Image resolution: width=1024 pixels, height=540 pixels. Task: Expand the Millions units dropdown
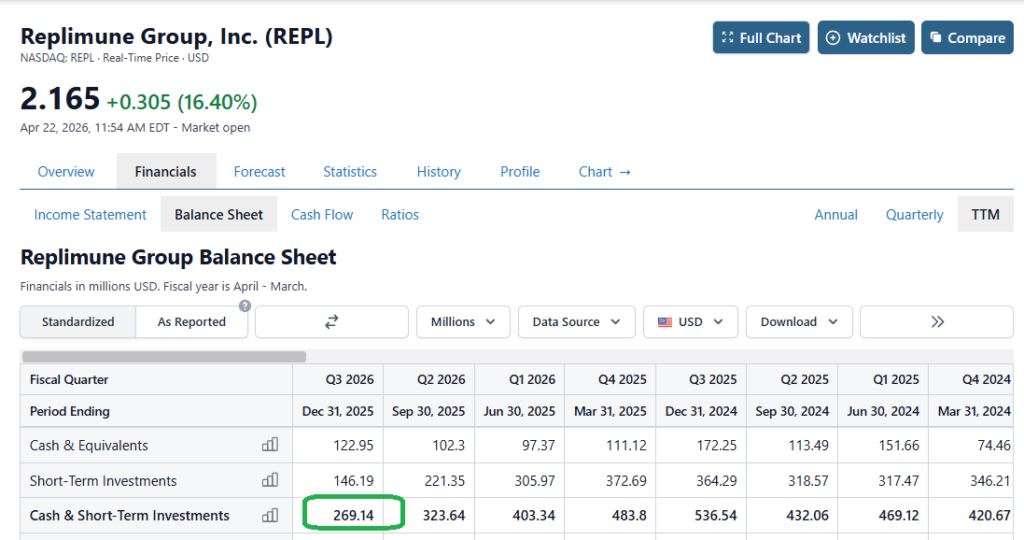pos(463,322)
